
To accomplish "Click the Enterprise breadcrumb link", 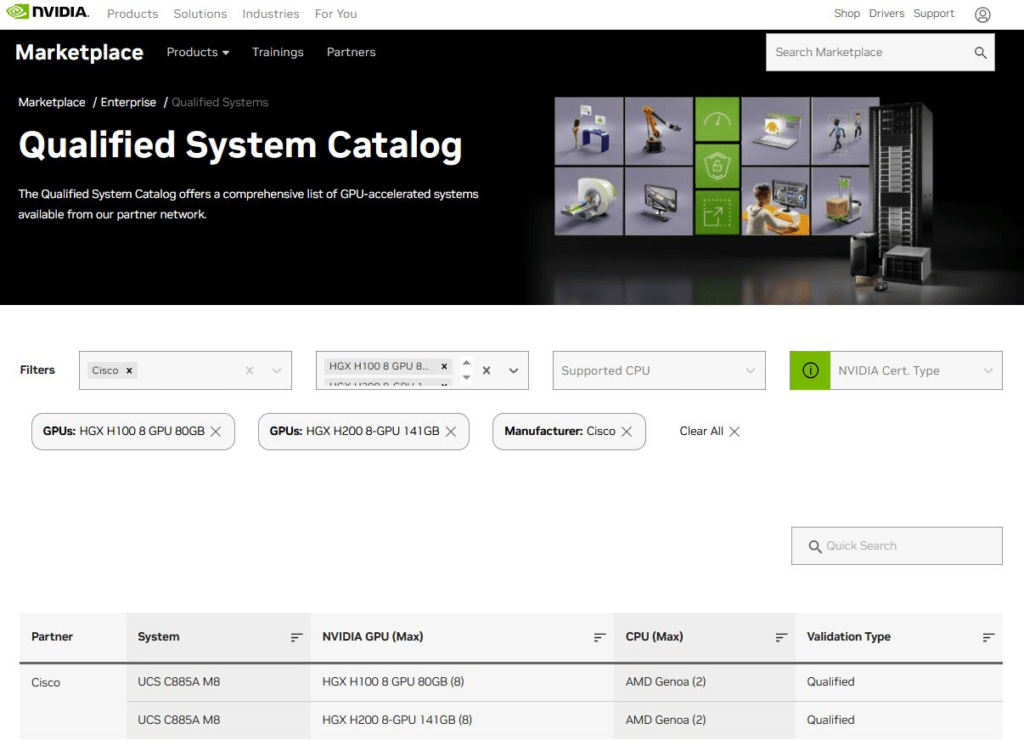I will click(x=128, y=102).
